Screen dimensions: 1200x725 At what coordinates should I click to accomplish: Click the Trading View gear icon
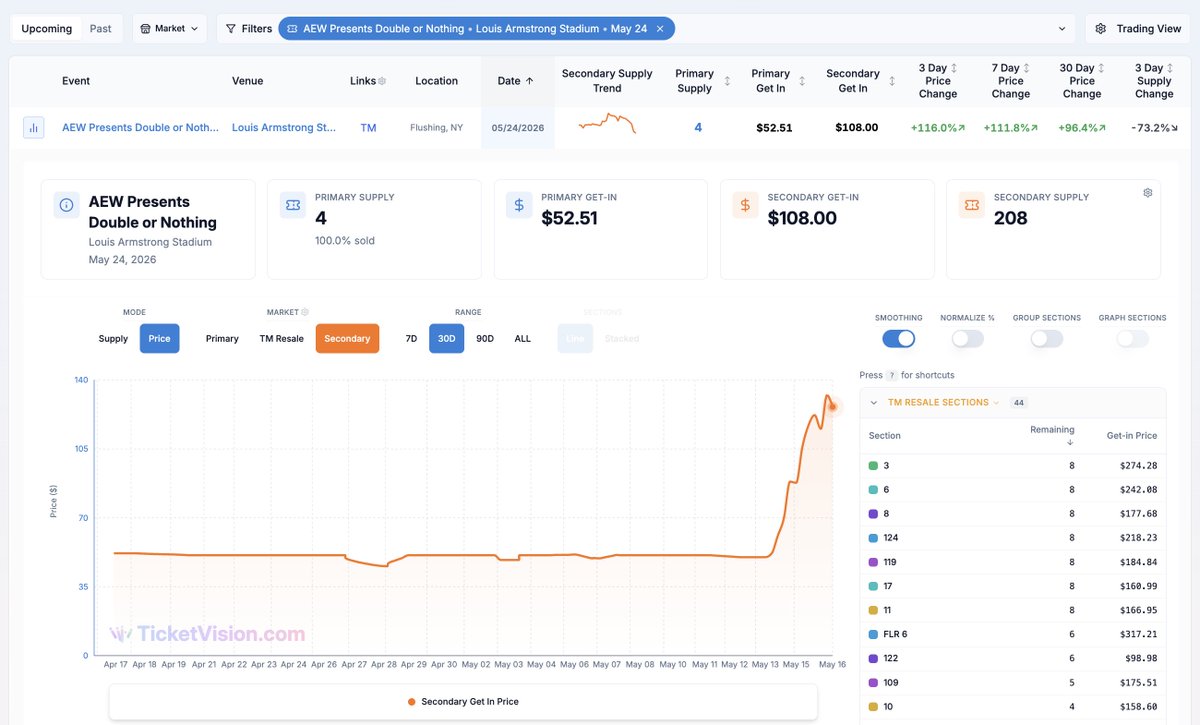coord(1101,29)
